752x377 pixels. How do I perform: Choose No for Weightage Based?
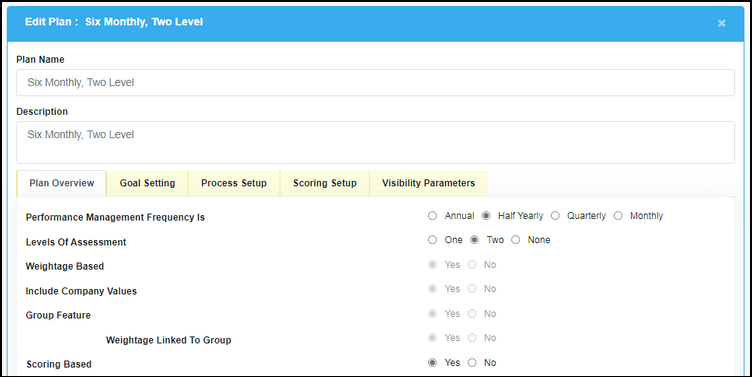472,265
